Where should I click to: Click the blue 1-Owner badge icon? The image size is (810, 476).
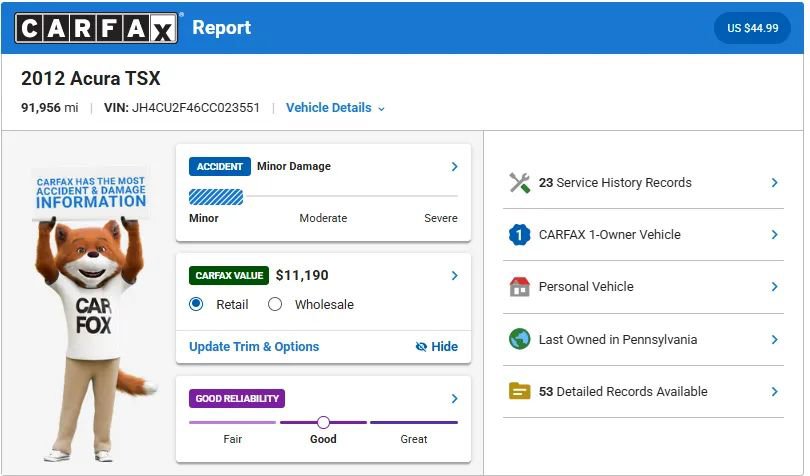tap(519, 235)
